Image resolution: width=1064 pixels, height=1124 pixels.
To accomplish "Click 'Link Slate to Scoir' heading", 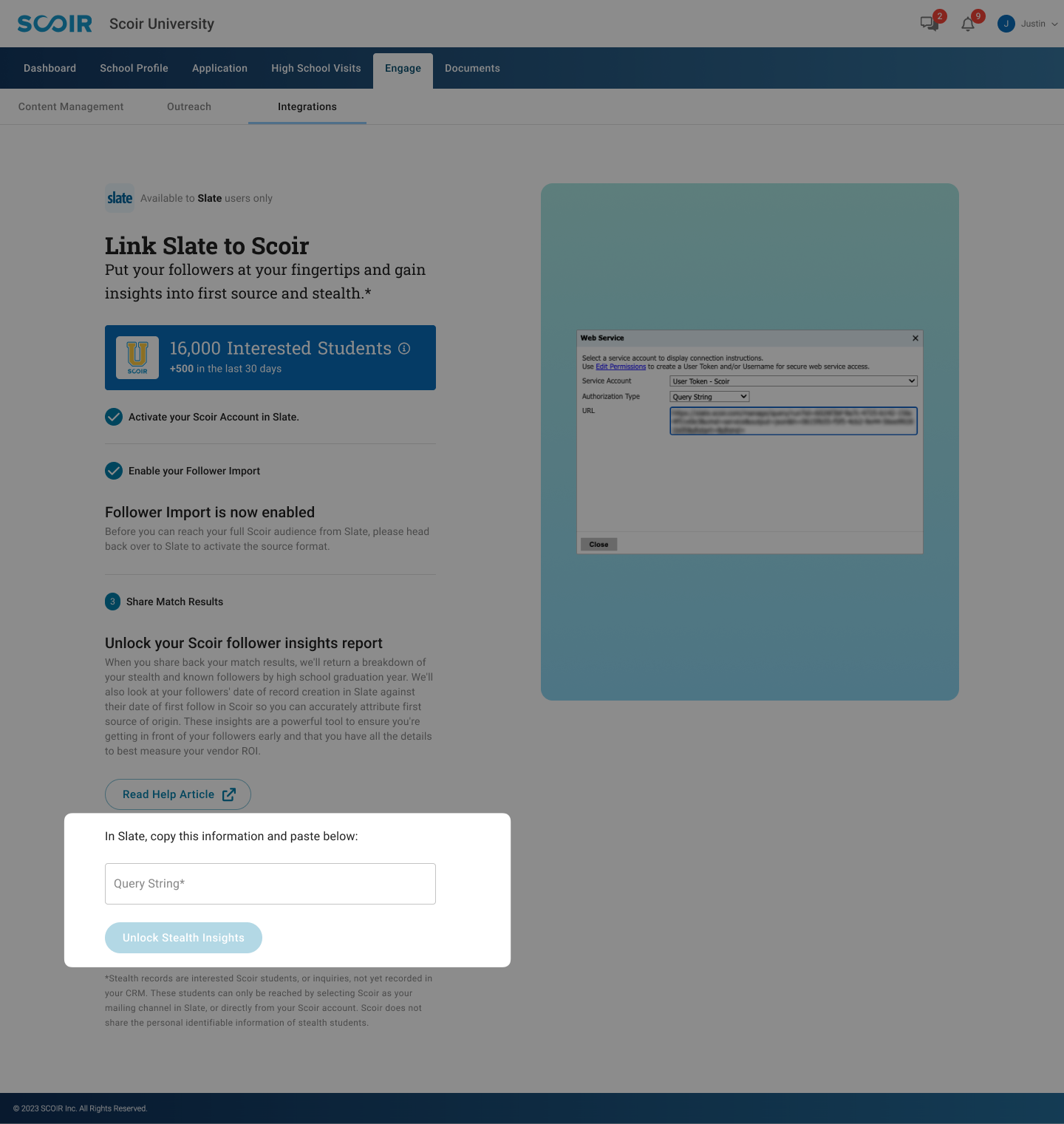I will coord(207,246).
